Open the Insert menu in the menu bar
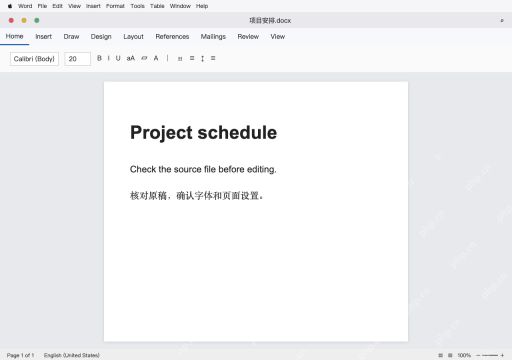Viewport: 512px width, 360px height. [93, 6]
